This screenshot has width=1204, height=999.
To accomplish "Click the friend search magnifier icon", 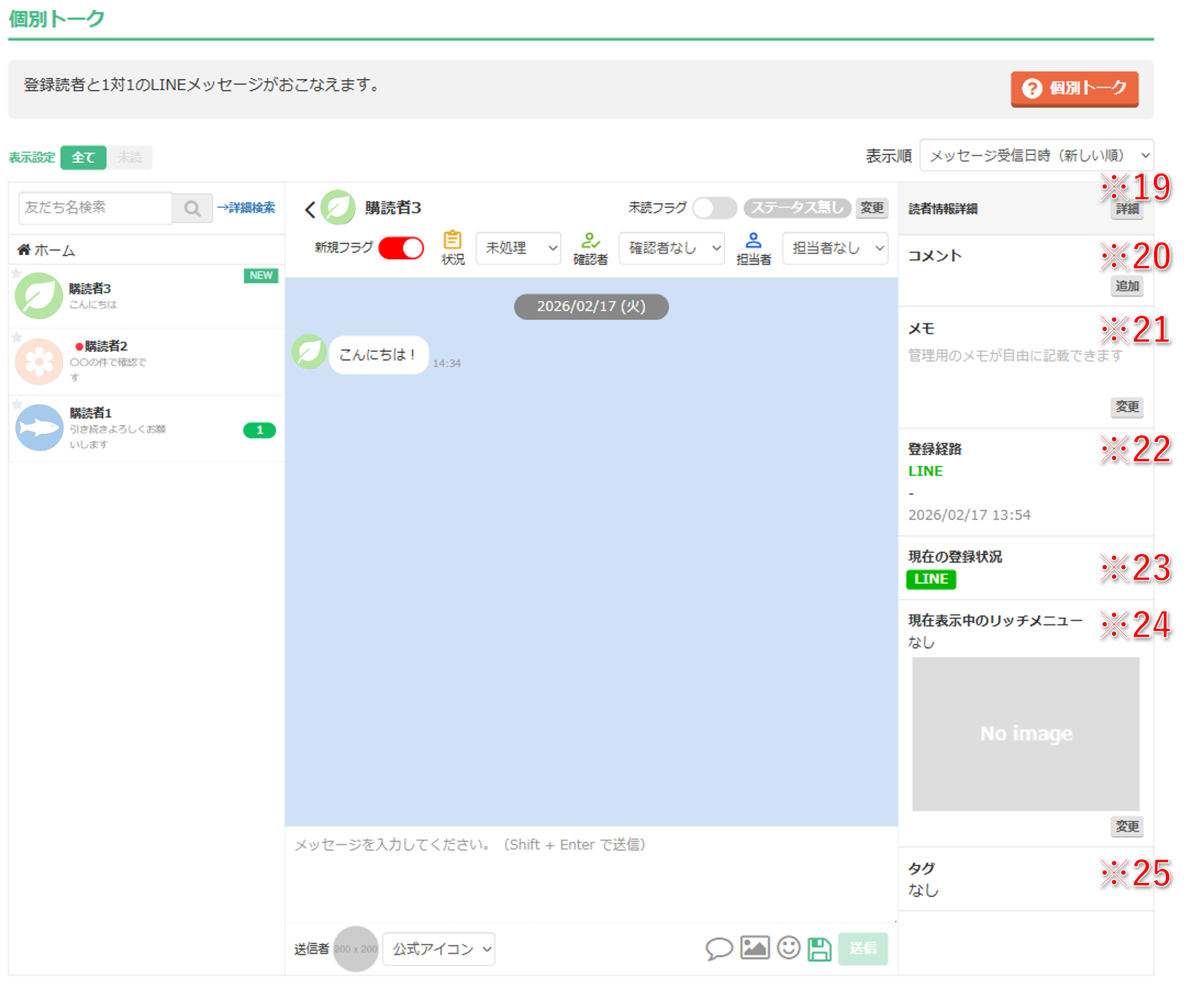I will click(192, 208).
